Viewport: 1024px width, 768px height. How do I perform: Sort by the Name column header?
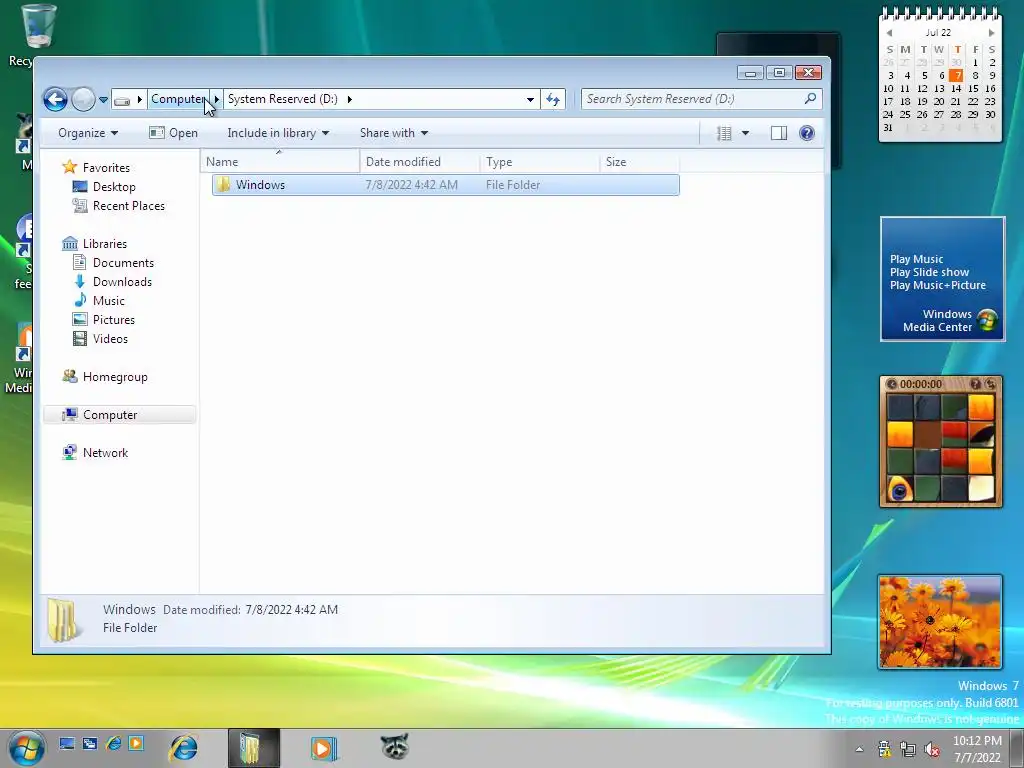click(x=280, y=162)
